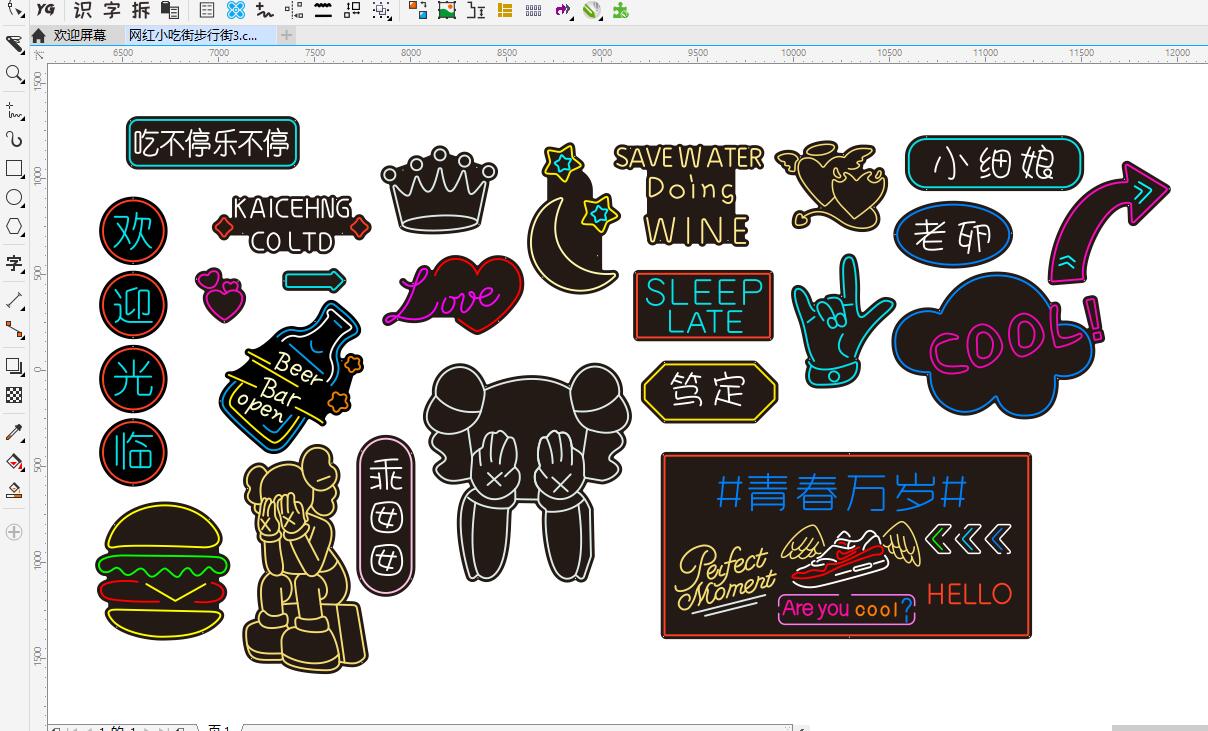
Task: Click the yellow list blocks icon
Action: coord(505,10)
